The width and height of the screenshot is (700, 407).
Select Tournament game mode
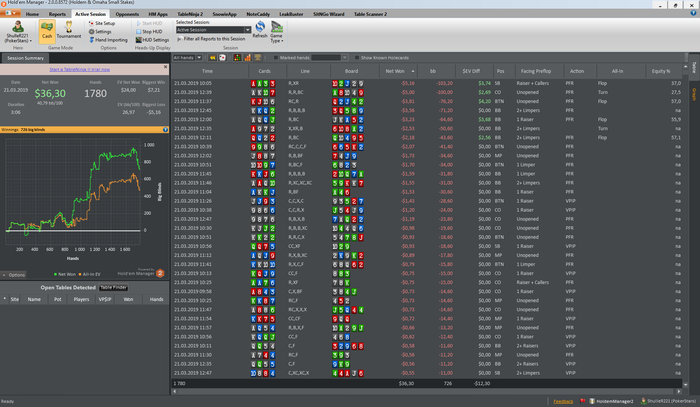(x=69, y=30)
